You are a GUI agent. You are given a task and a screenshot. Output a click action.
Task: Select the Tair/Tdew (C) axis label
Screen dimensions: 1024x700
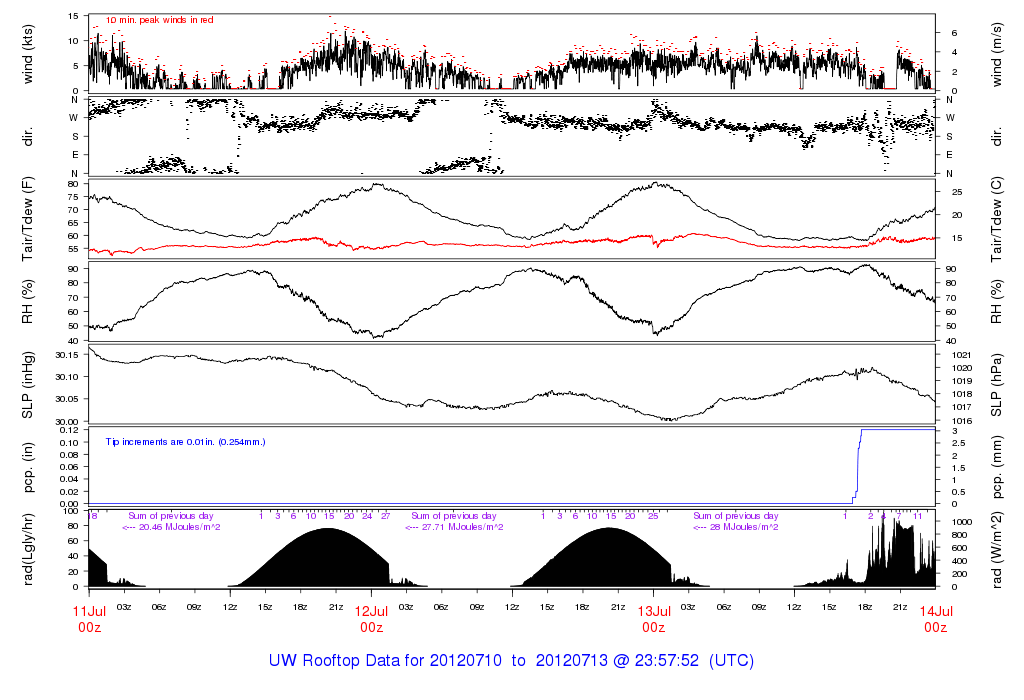pos(997,219)
